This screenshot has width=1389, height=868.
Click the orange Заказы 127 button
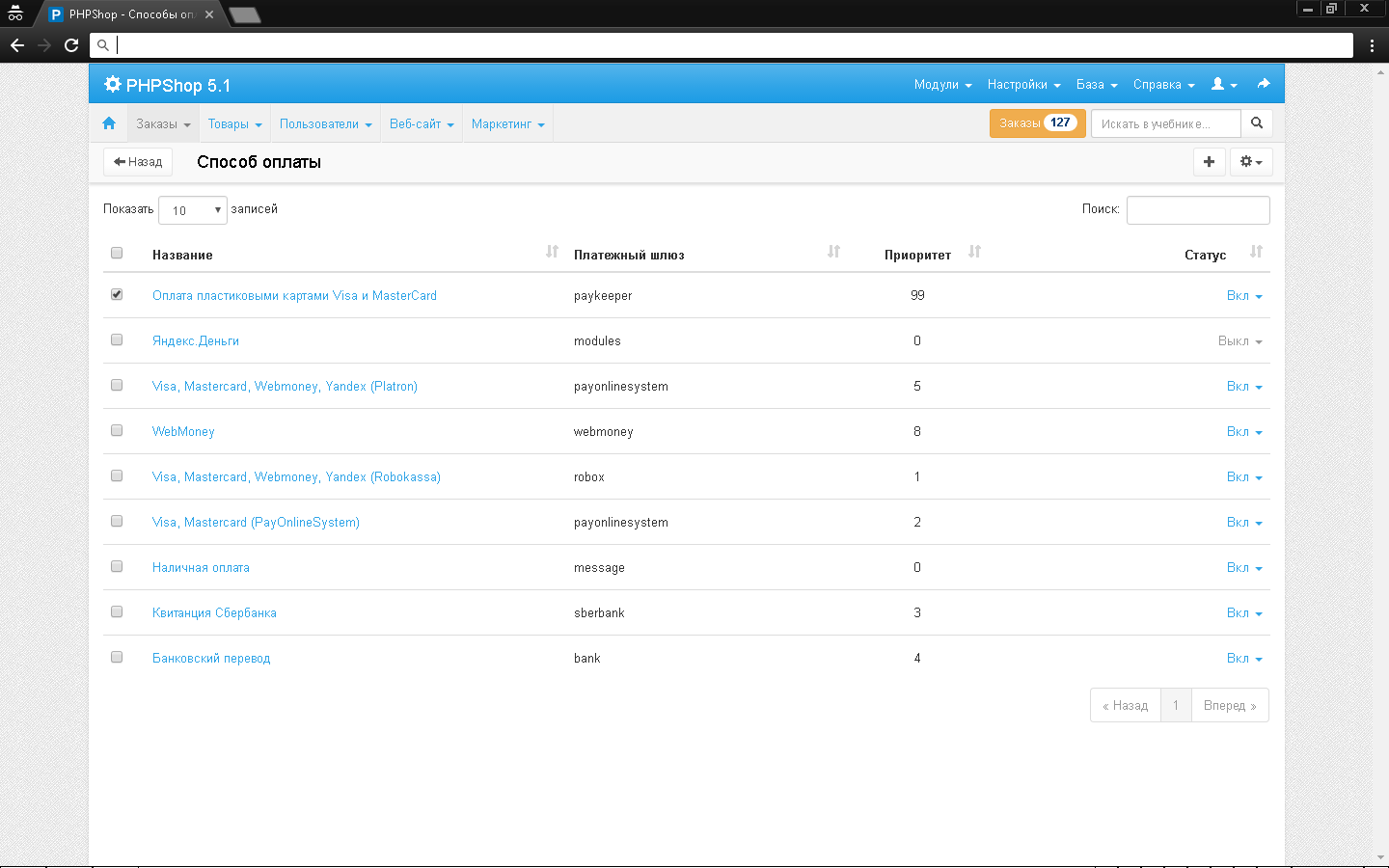1037,123
